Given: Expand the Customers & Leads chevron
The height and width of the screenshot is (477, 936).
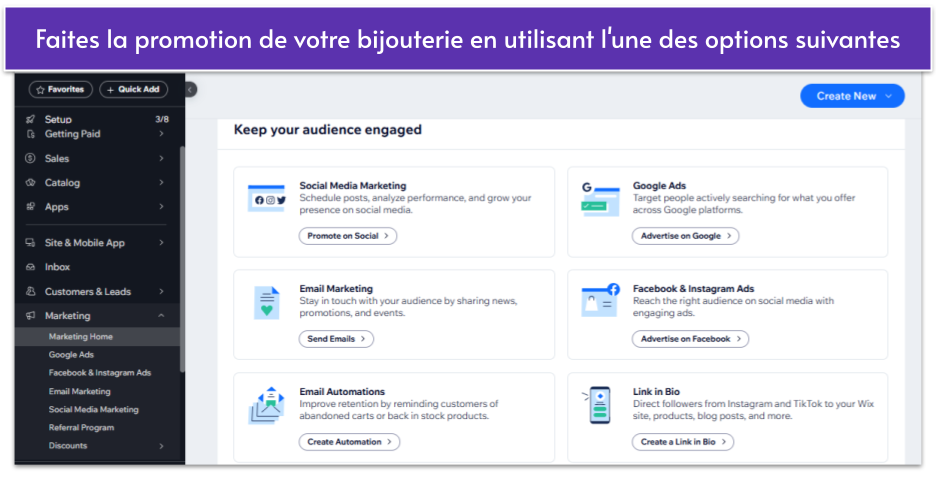Looking at the screenshot, I should [x=161, y=291].
